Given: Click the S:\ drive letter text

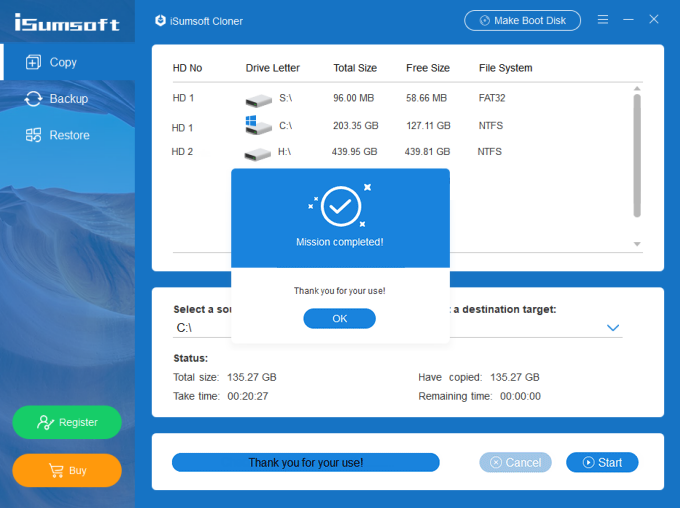Looking at the screenshot, I should [286, 98].
